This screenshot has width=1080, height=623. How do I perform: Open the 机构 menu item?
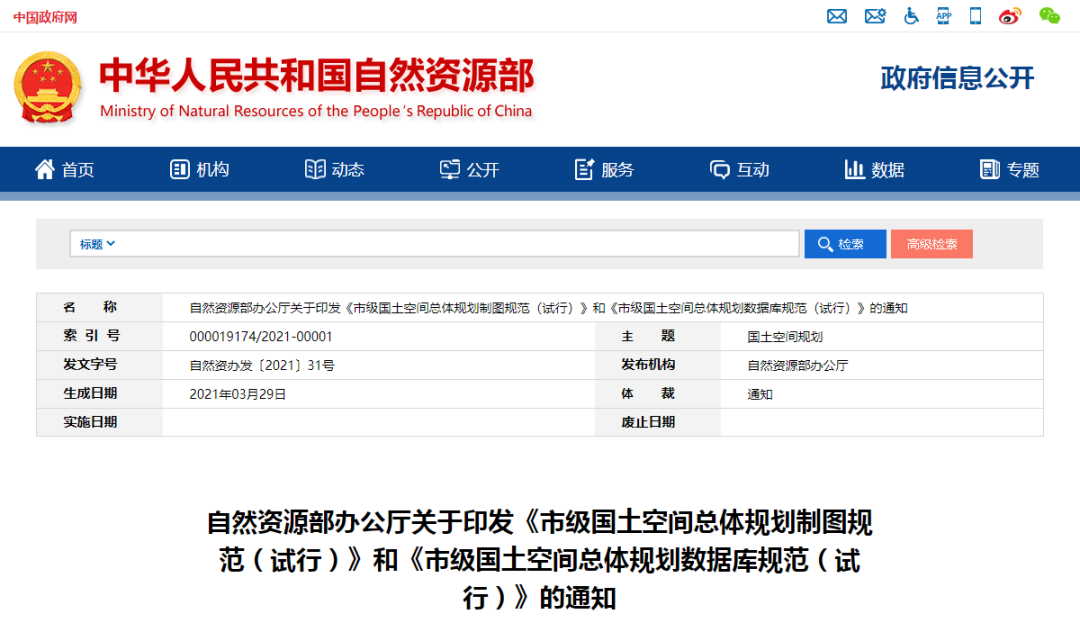[x=213, y=170]
